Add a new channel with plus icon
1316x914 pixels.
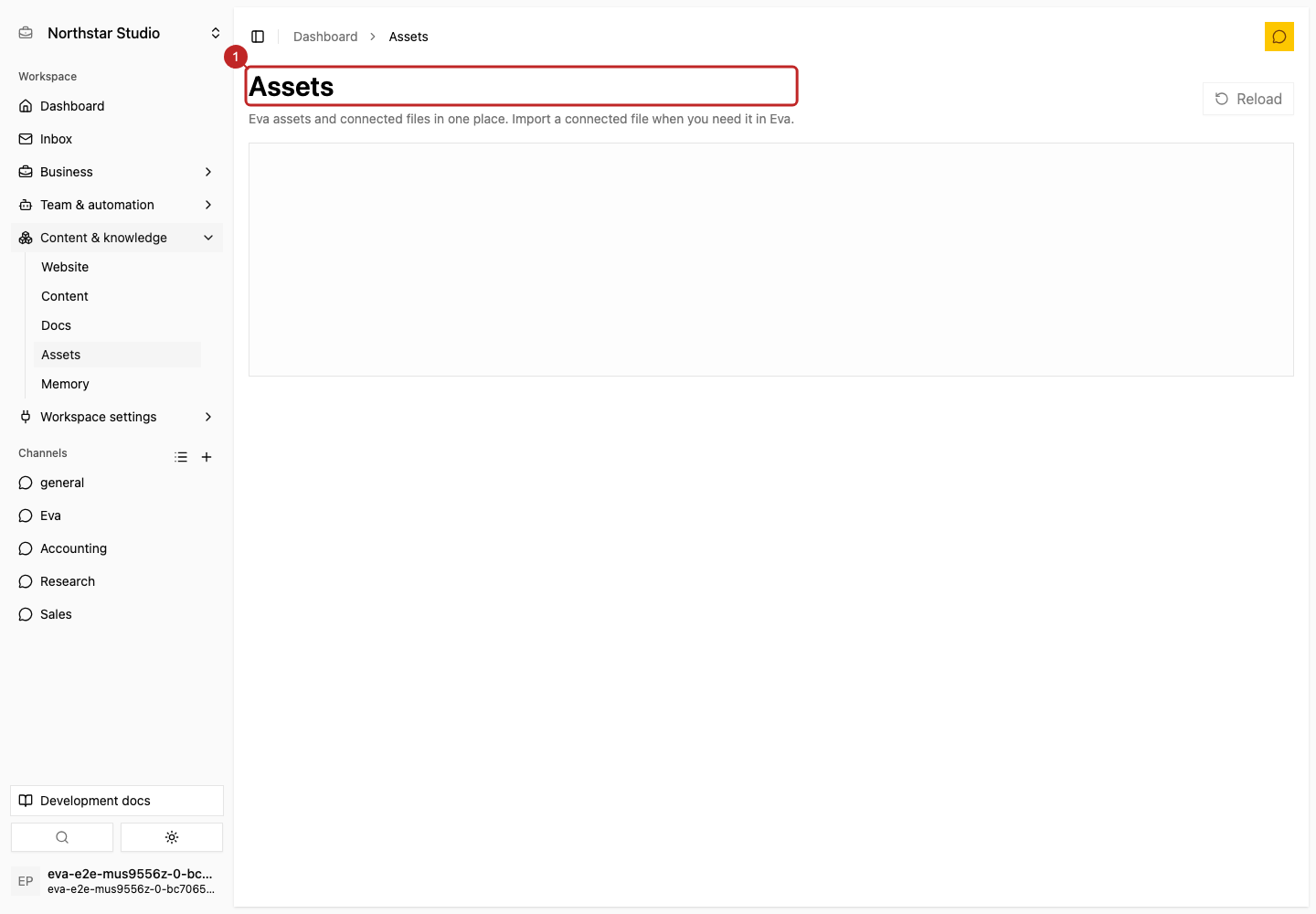click(x=207, y=457)
